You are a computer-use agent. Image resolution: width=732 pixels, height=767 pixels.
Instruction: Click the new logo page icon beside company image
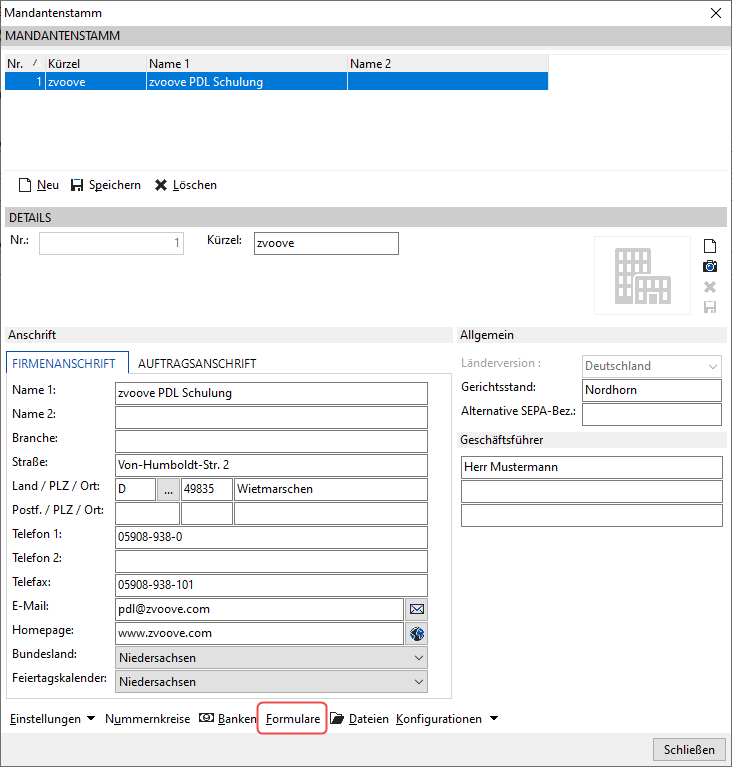click(x=710, y=246)
